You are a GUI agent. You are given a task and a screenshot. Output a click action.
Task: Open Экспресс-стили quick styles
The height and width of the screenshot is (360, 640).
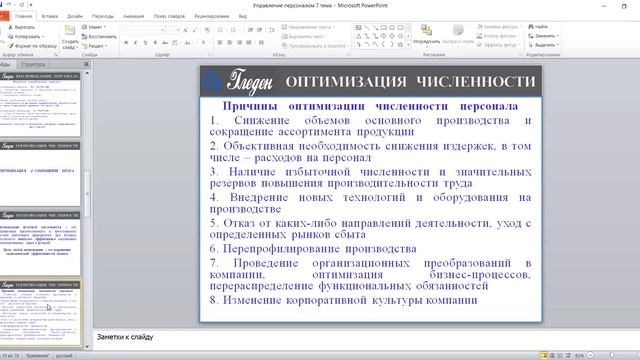458,35
